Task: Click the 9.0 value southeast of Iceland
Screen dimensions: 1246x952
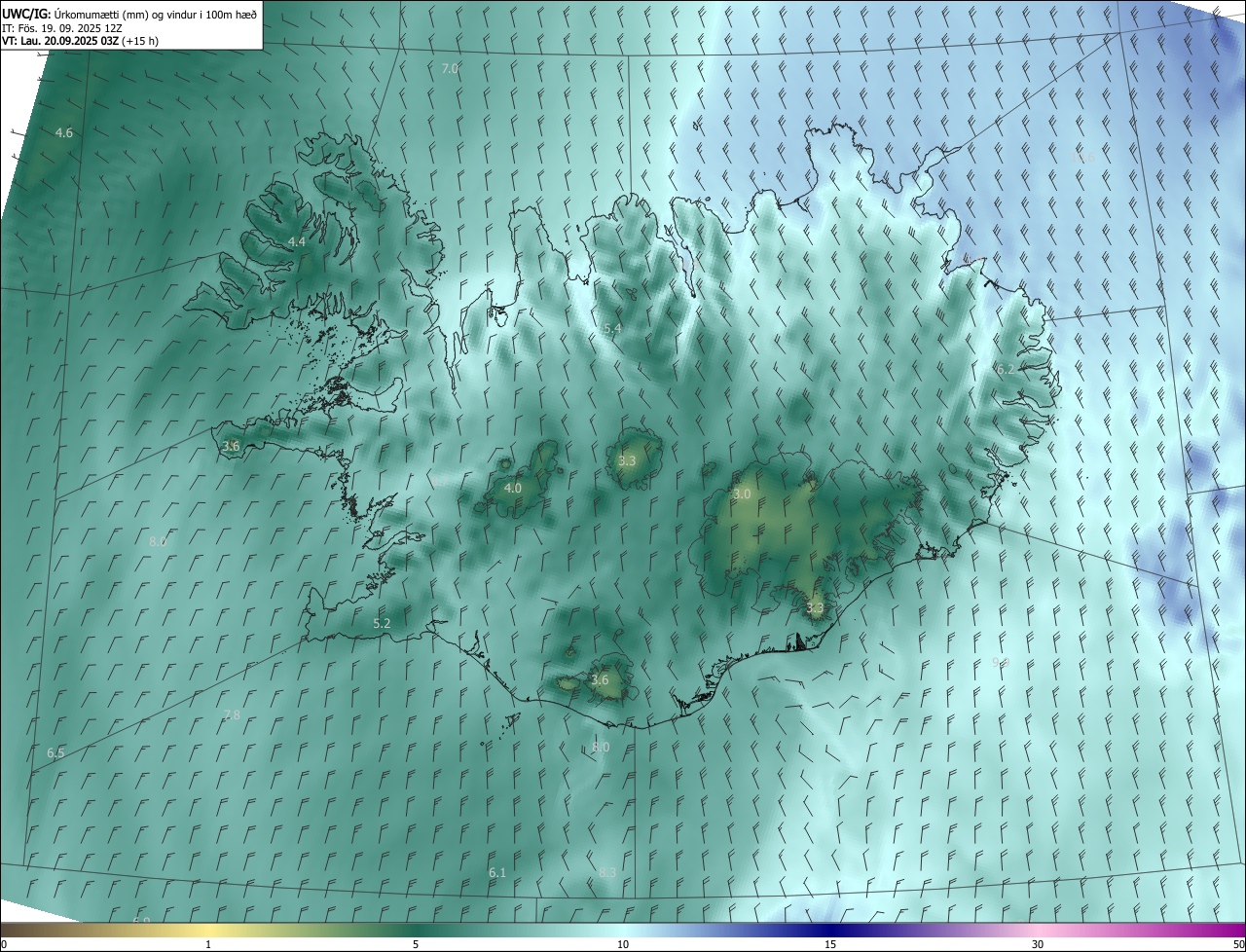Action: point(1001,662)
